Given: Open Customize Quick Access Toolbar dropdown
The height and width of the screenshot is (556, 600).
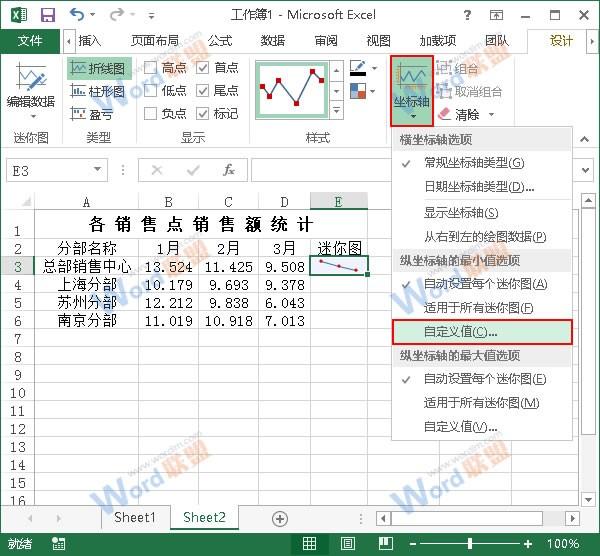Looking at the screenshot, I should [x=152, y=16].
